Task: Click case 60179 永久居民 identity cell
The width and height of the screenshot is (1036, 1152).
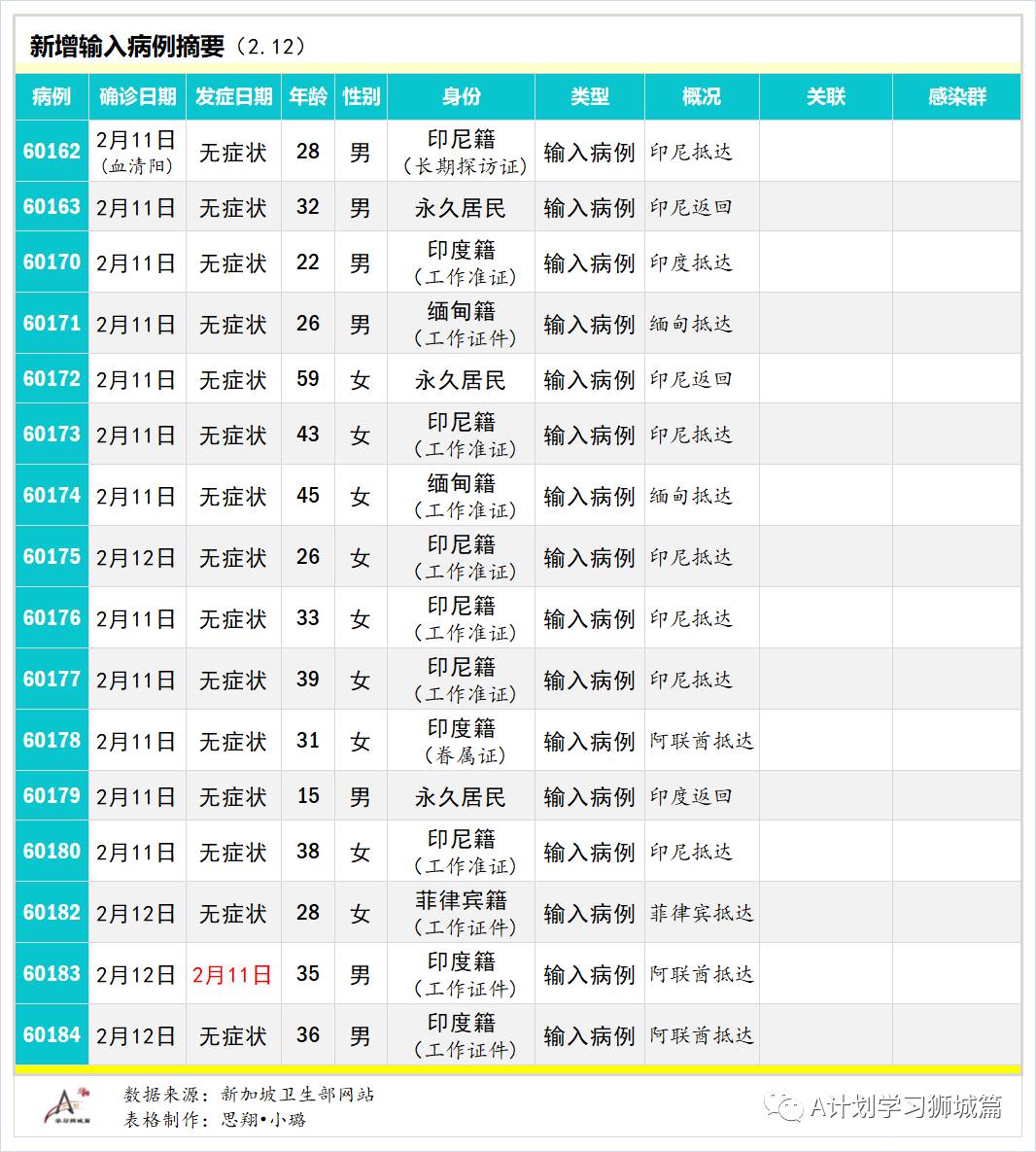Action: [462, 795]
